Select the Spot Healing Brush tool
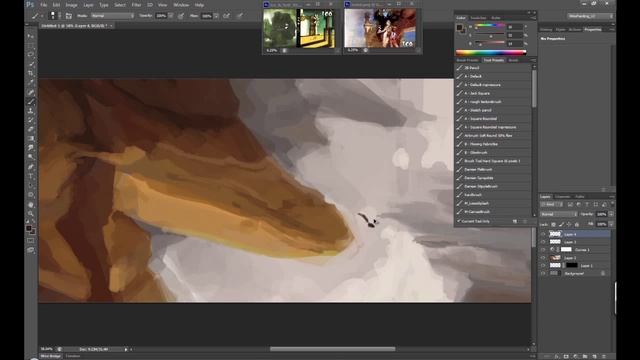This screenshot has height=360, width=640. tap(31, 92)
